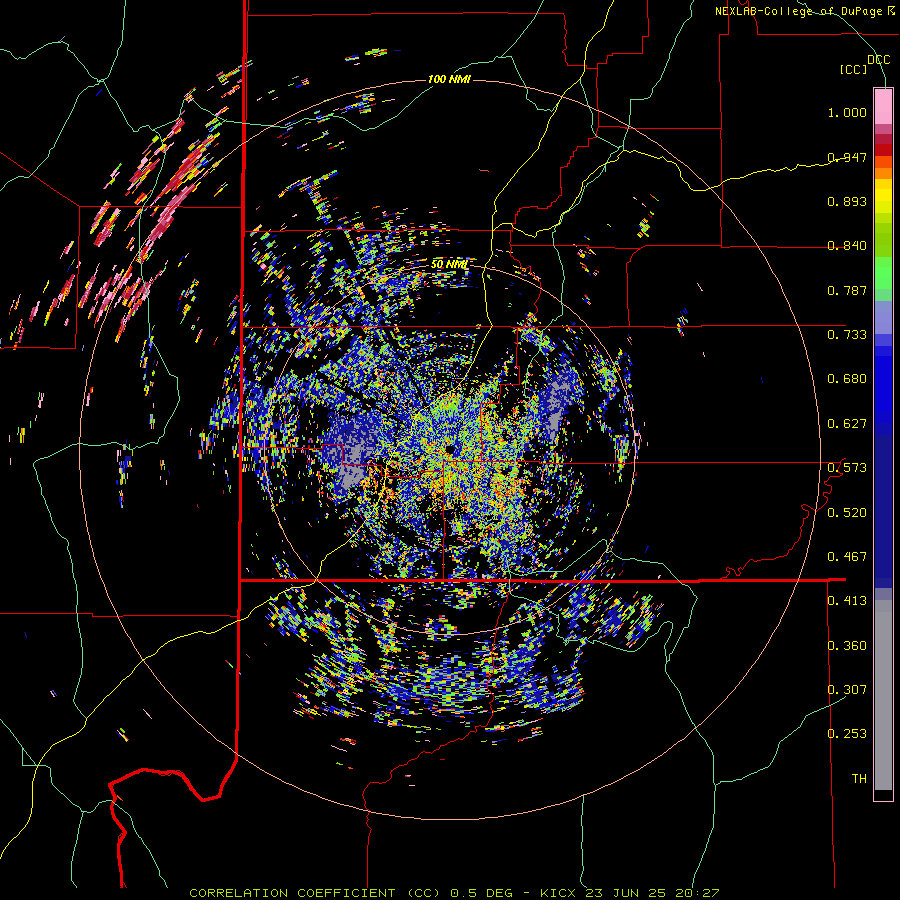900x900 pixels.
Task: Click the 1.000 scale value
Action: point(847,112)
